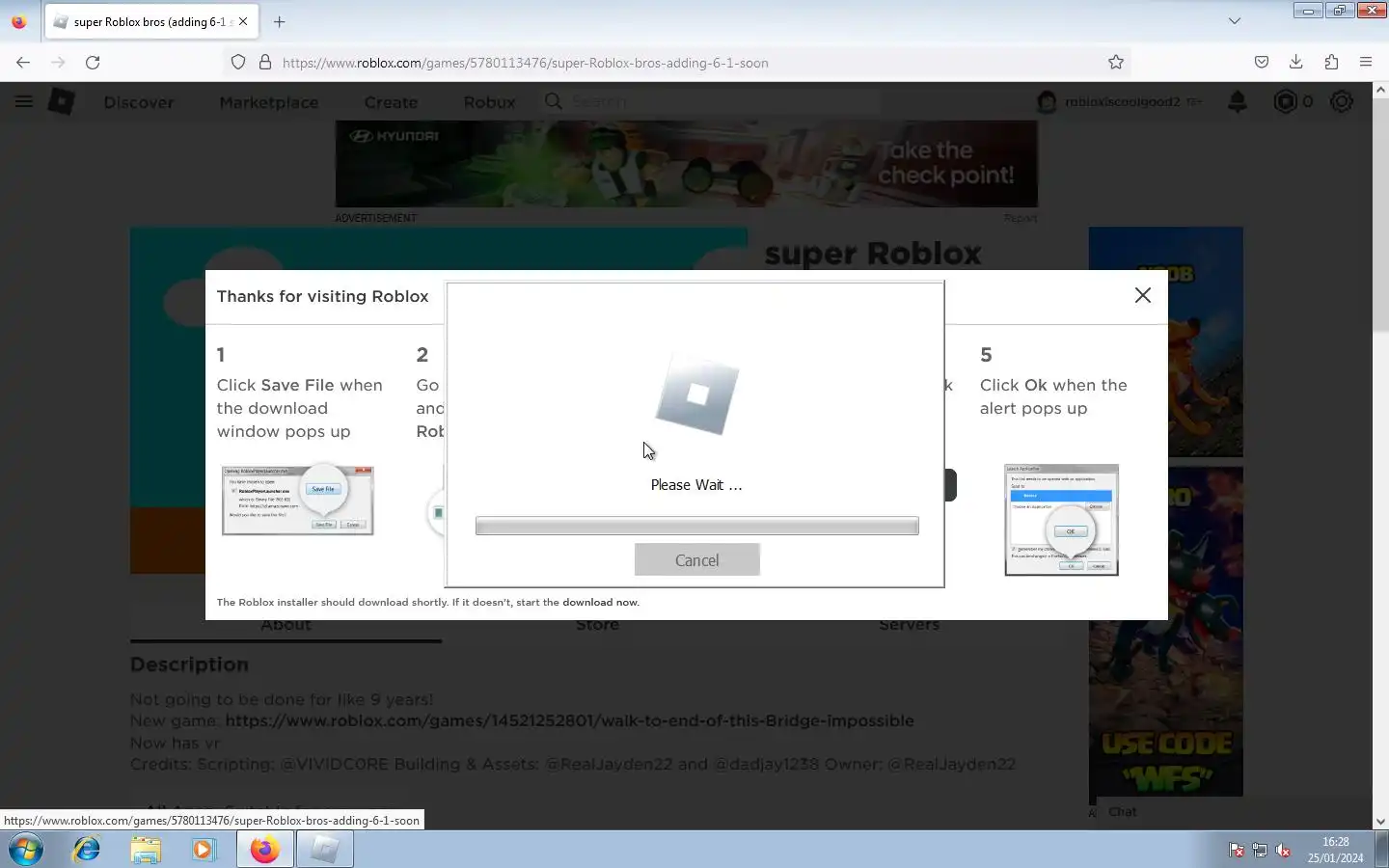Click the download now link
The width and height of the screenshot is (1389, 868).
(x=600, y=602)
